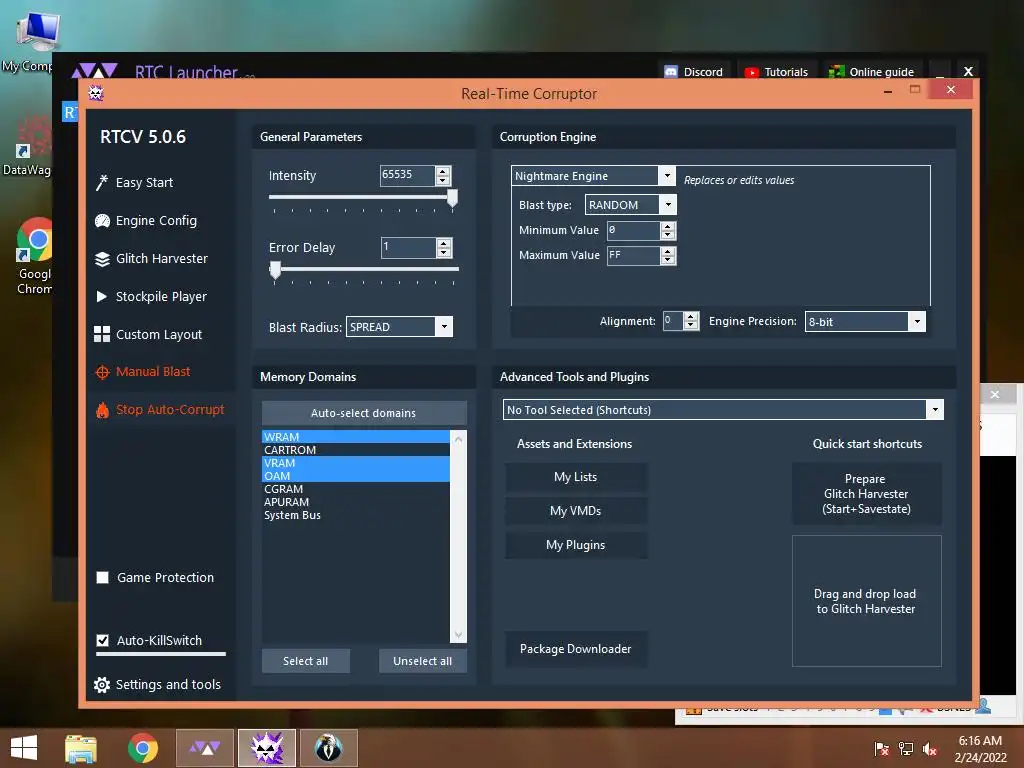1024x768 pixels.
Task: Click the Intensity value field
Action: (408, 175)
